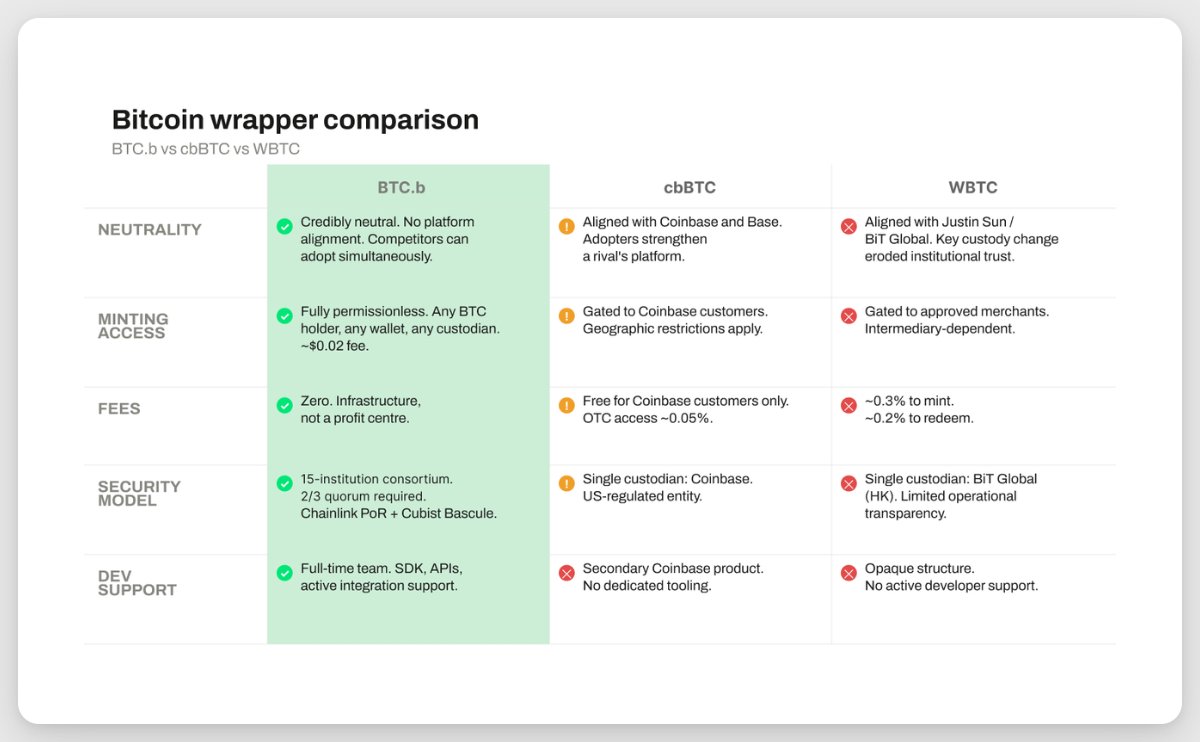Click orange warning icon in cbBTC Fees cell

pyautogui.click(x=567, y=405)
